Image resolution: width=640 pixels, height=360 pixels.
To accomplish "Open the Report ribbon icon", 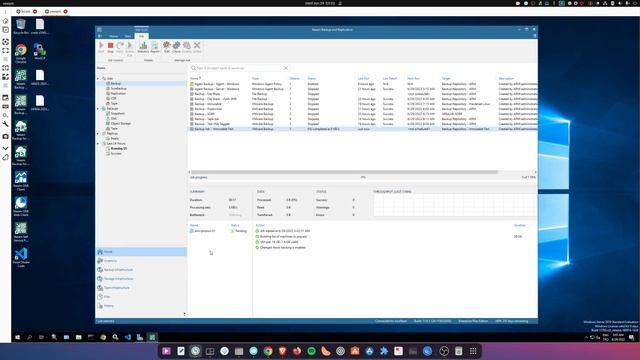I will pos(155,47).
